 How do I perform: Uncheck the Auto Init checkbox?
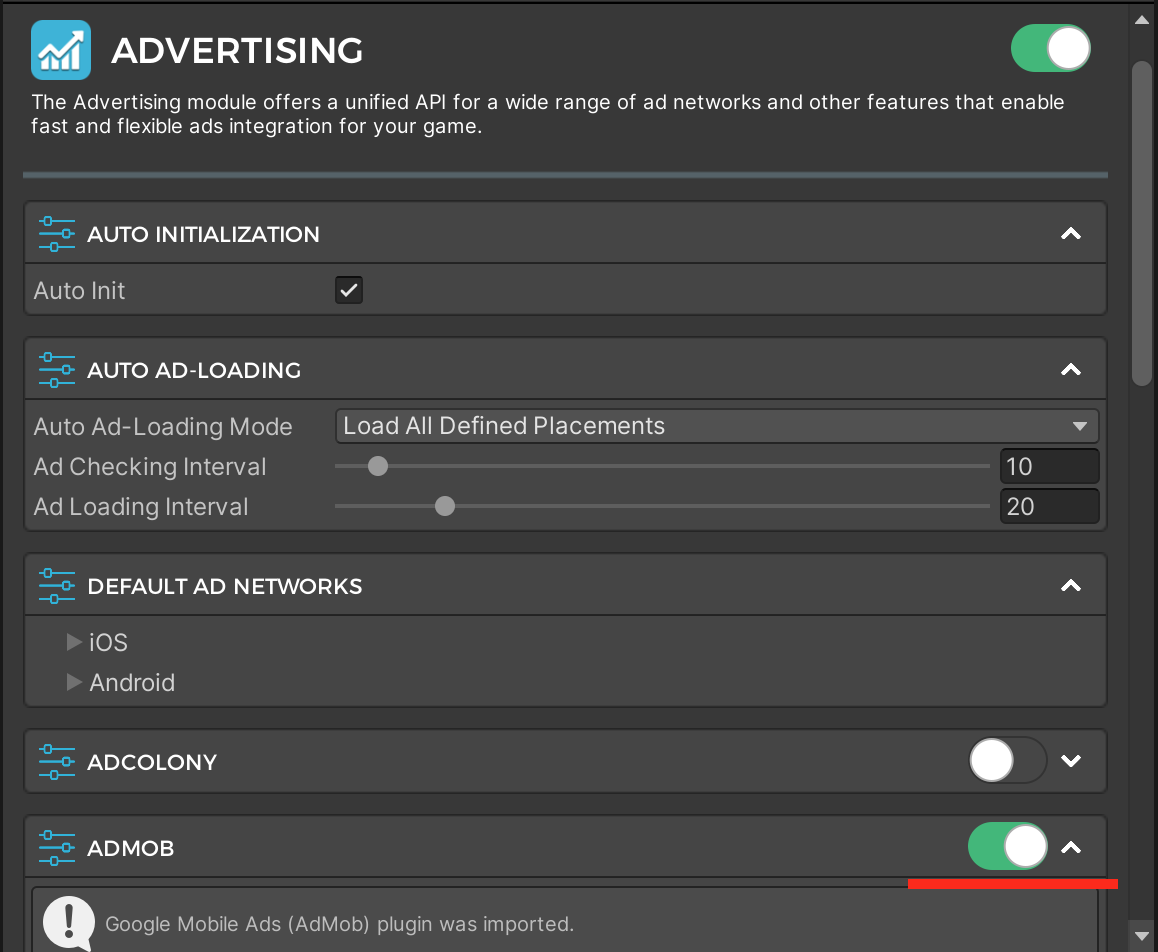(x=349, y=290)
